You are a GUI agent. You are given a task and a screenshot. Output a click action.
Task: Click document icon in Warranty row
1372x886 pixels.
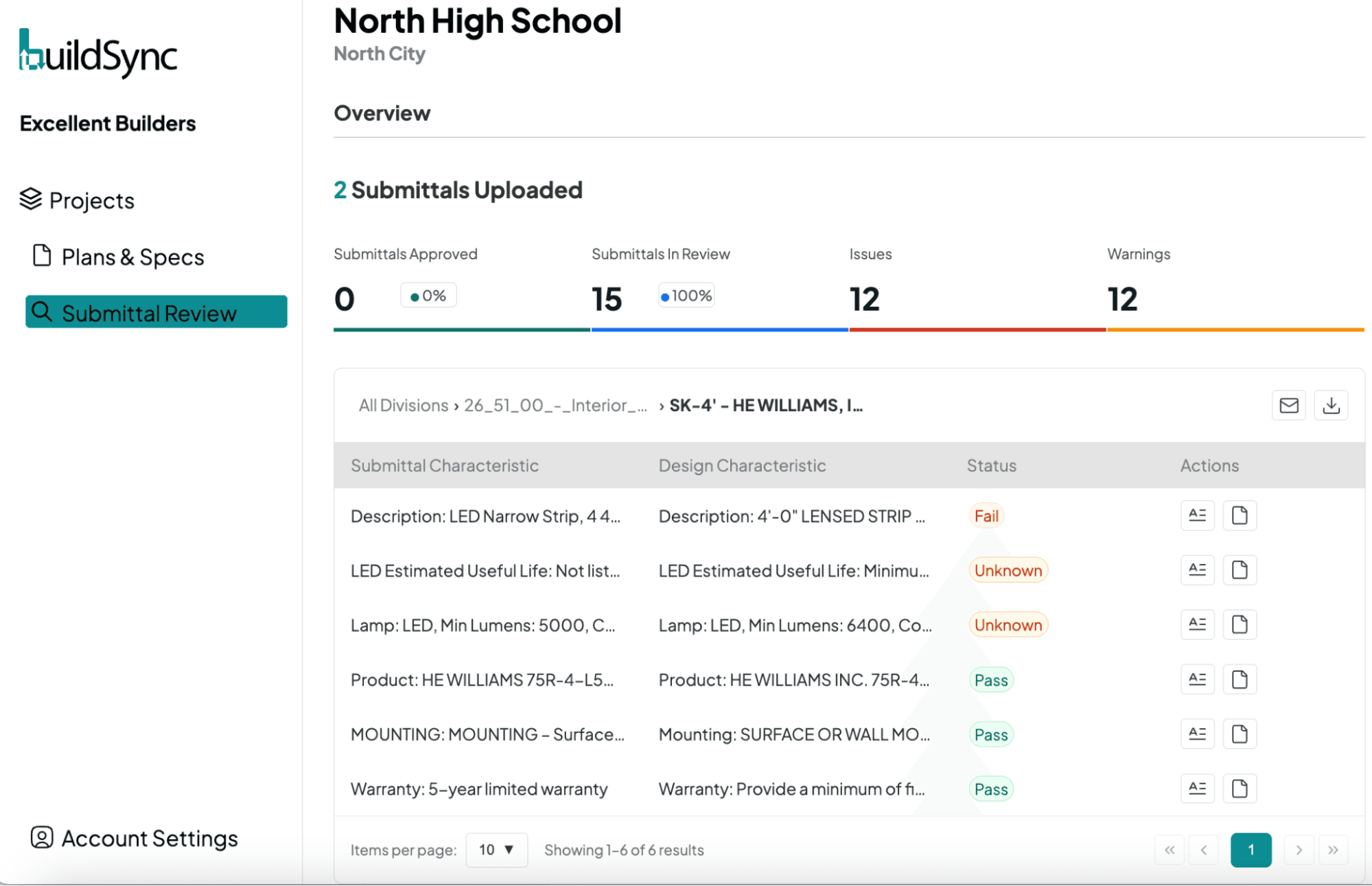[x=1240, y=789]
